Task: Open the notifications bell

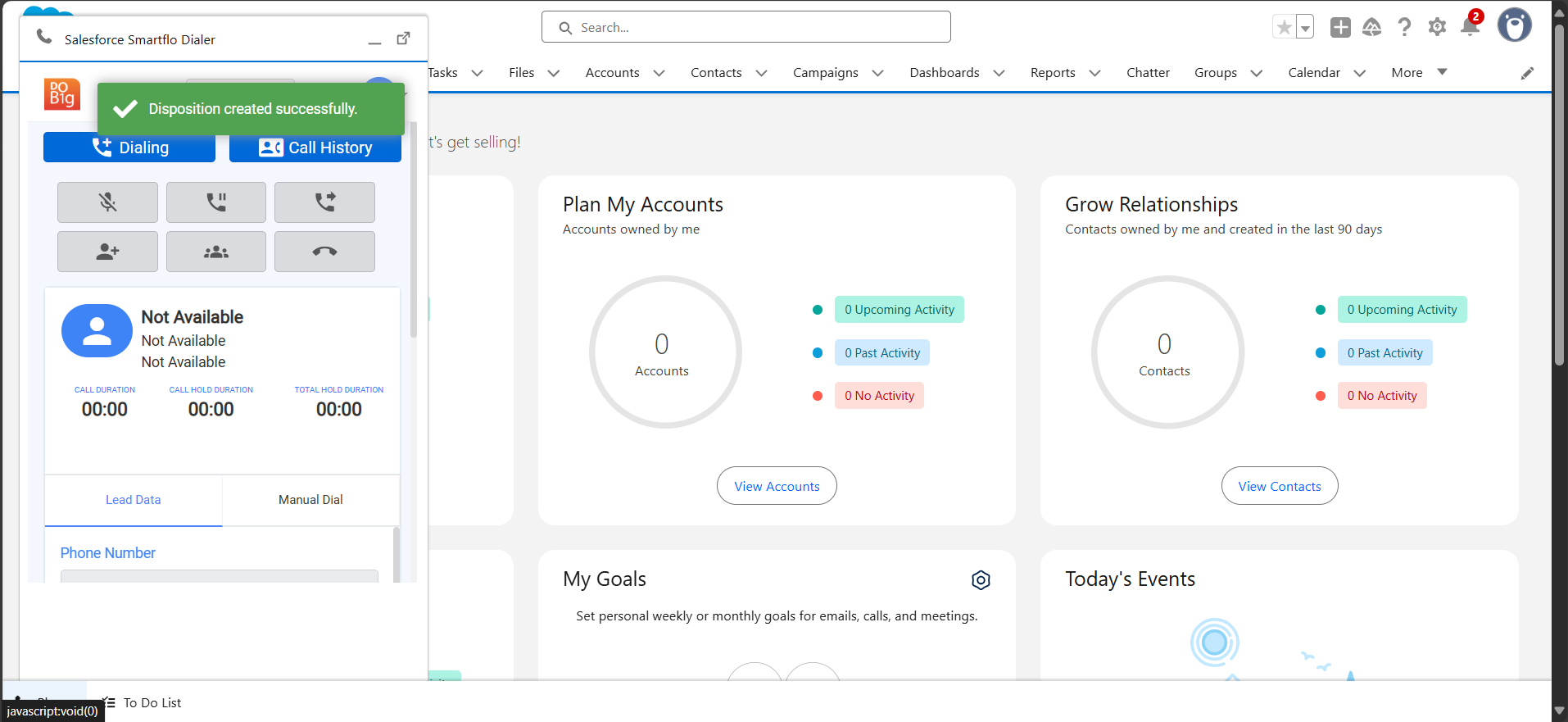Action: (1471, 27)
